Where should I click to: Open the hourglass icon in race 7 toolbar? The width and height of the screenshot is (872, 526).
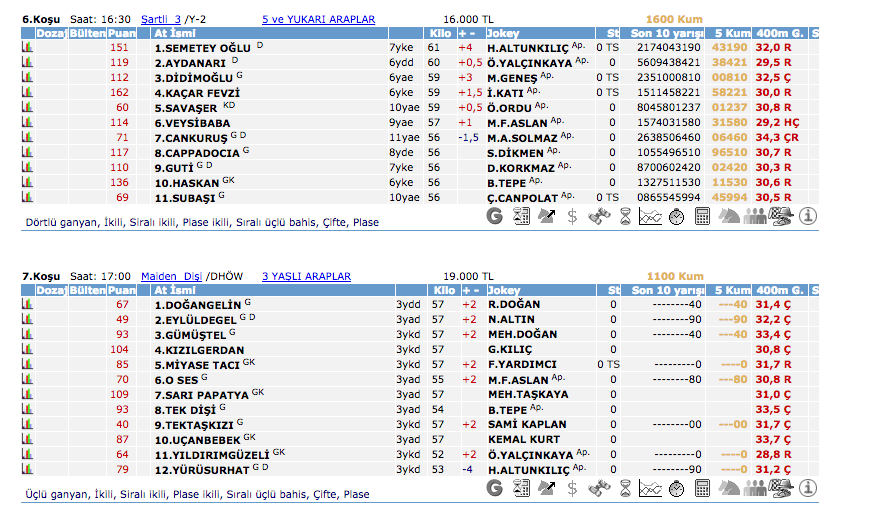pos(625,489)
